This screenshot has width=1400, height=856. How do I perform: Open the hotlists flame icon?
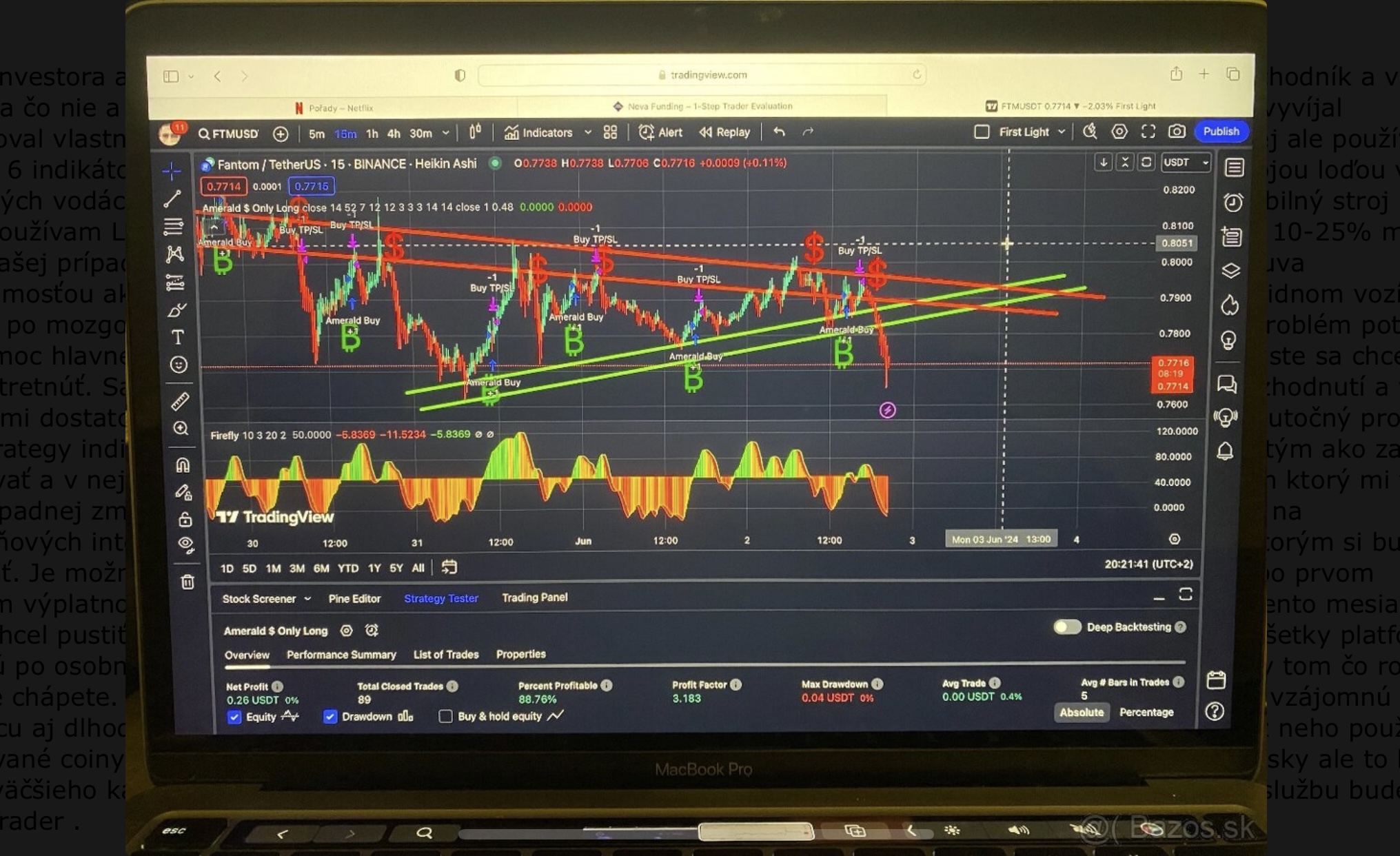(1230, 305)
